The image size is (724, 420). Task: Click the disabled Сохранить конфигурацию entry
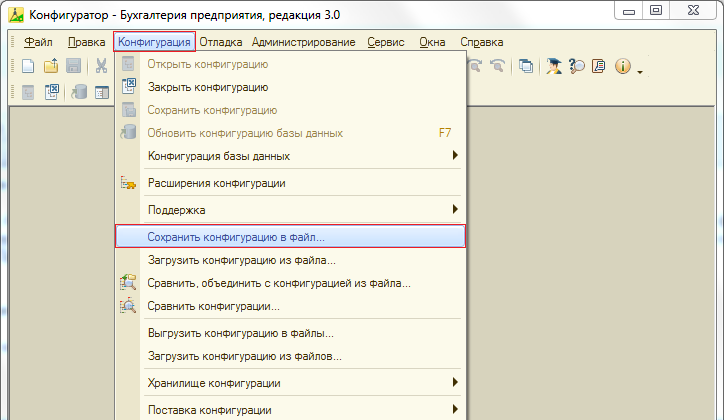click(x=290, y=110)
